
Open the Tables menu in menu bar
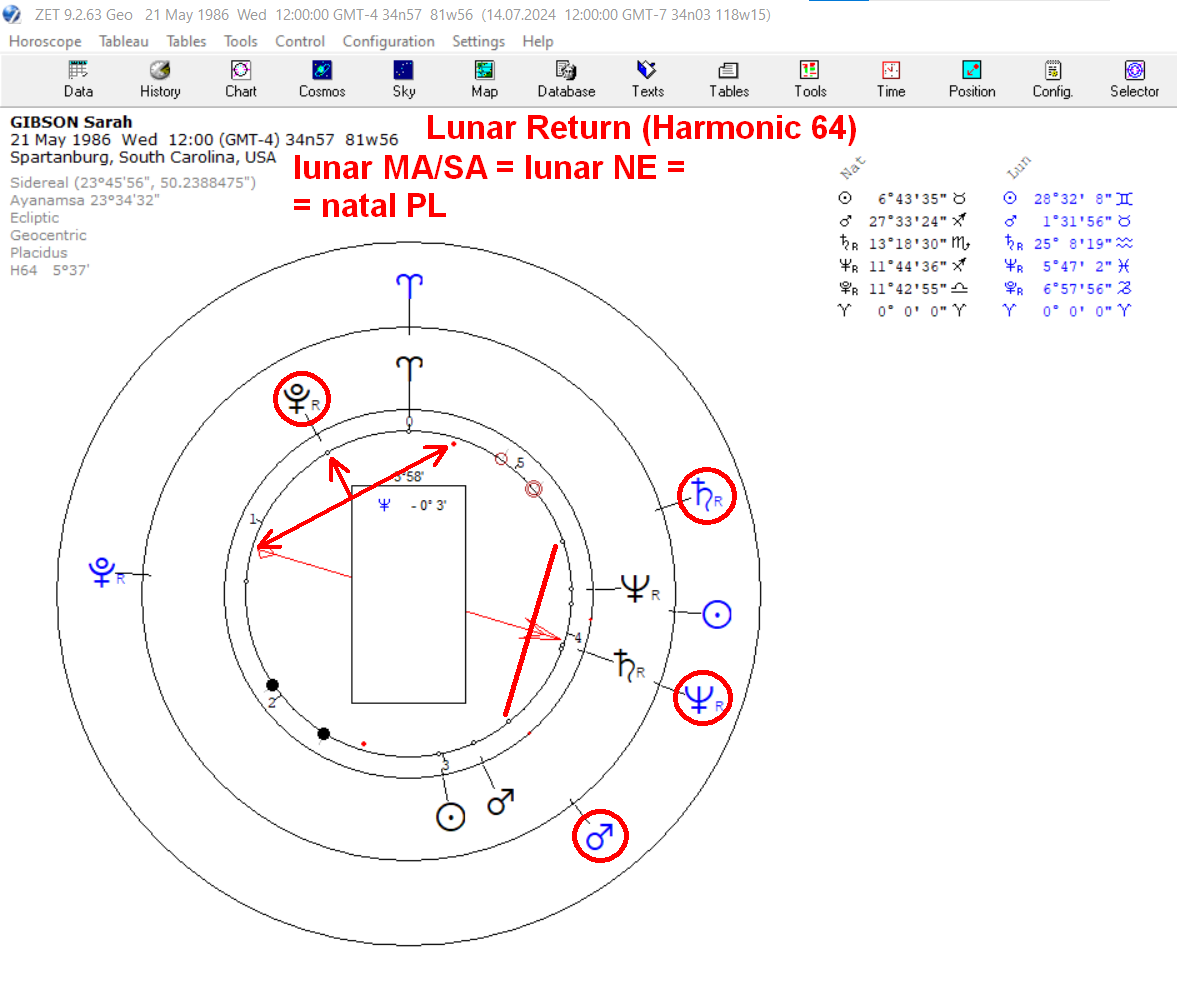[x=186, y=41]
